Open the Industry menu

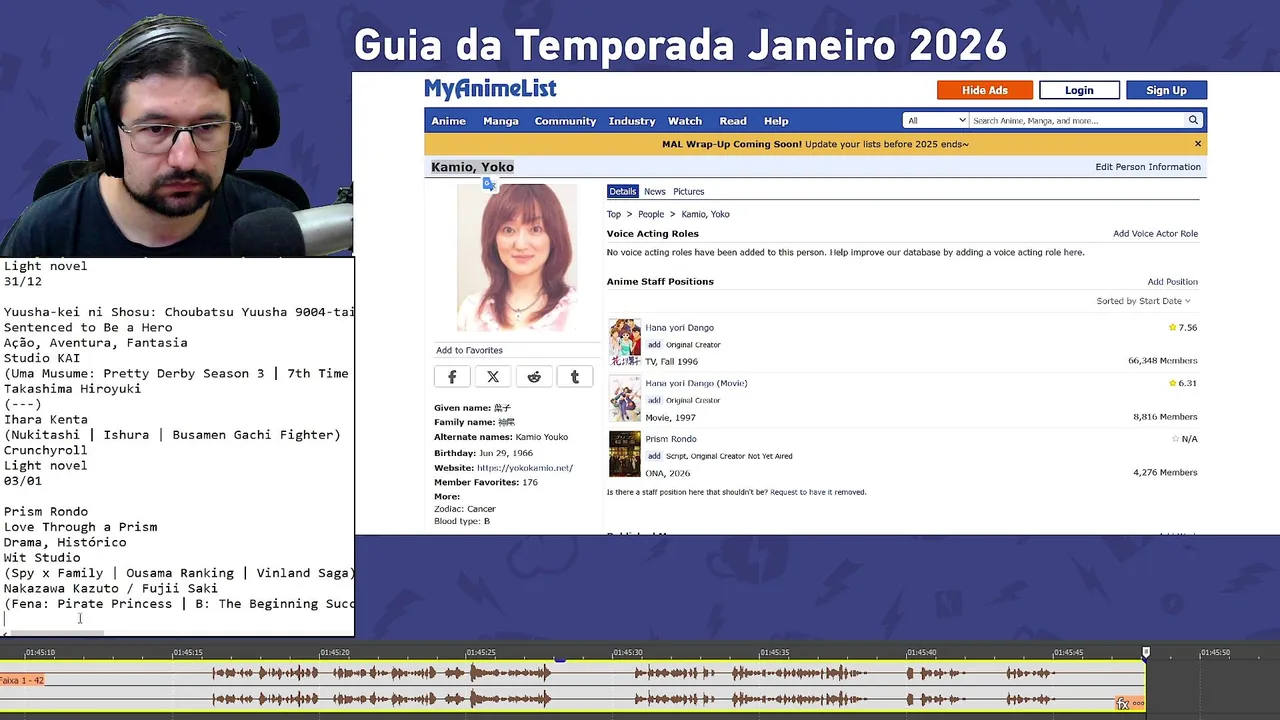coord(632,121)
